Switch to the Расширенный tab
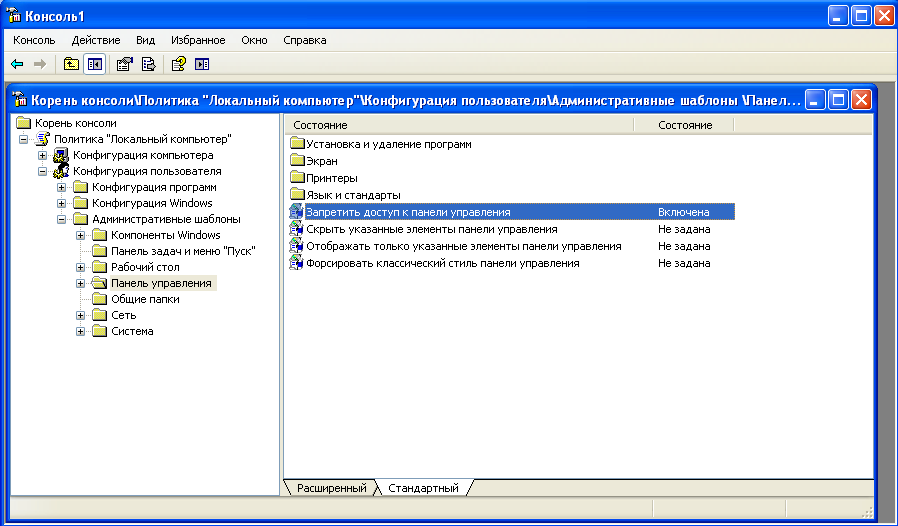Image resolution: width=898 pixels, height=526 pixels. [332, 488]
